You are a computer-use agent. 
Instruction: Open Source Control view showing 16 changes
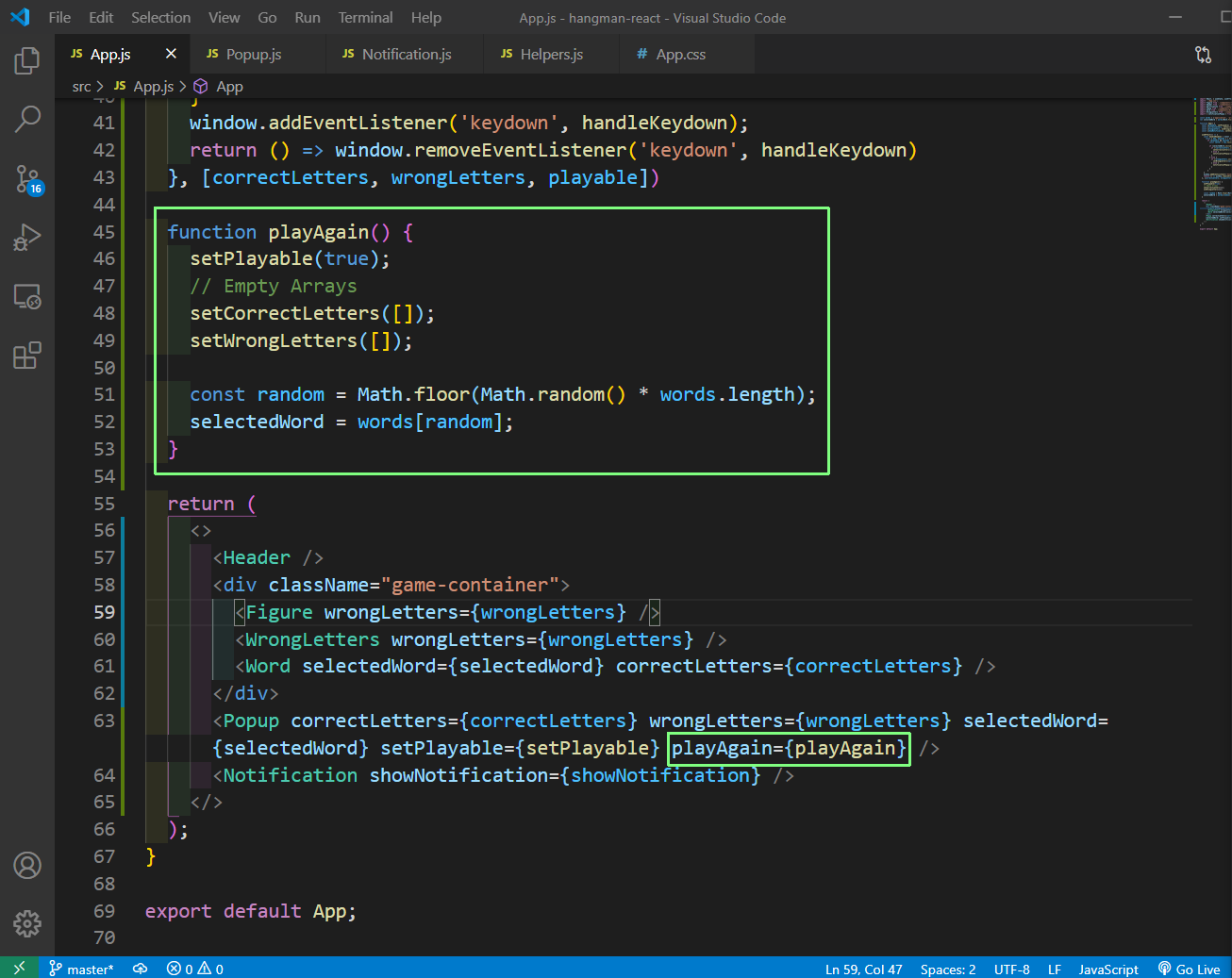27,178
